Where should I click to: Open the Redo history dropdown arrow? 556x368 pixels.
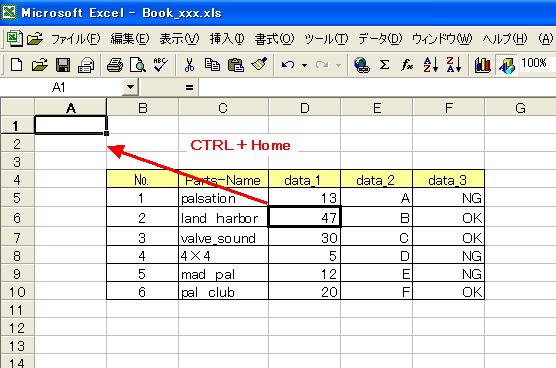pos(338,65)
